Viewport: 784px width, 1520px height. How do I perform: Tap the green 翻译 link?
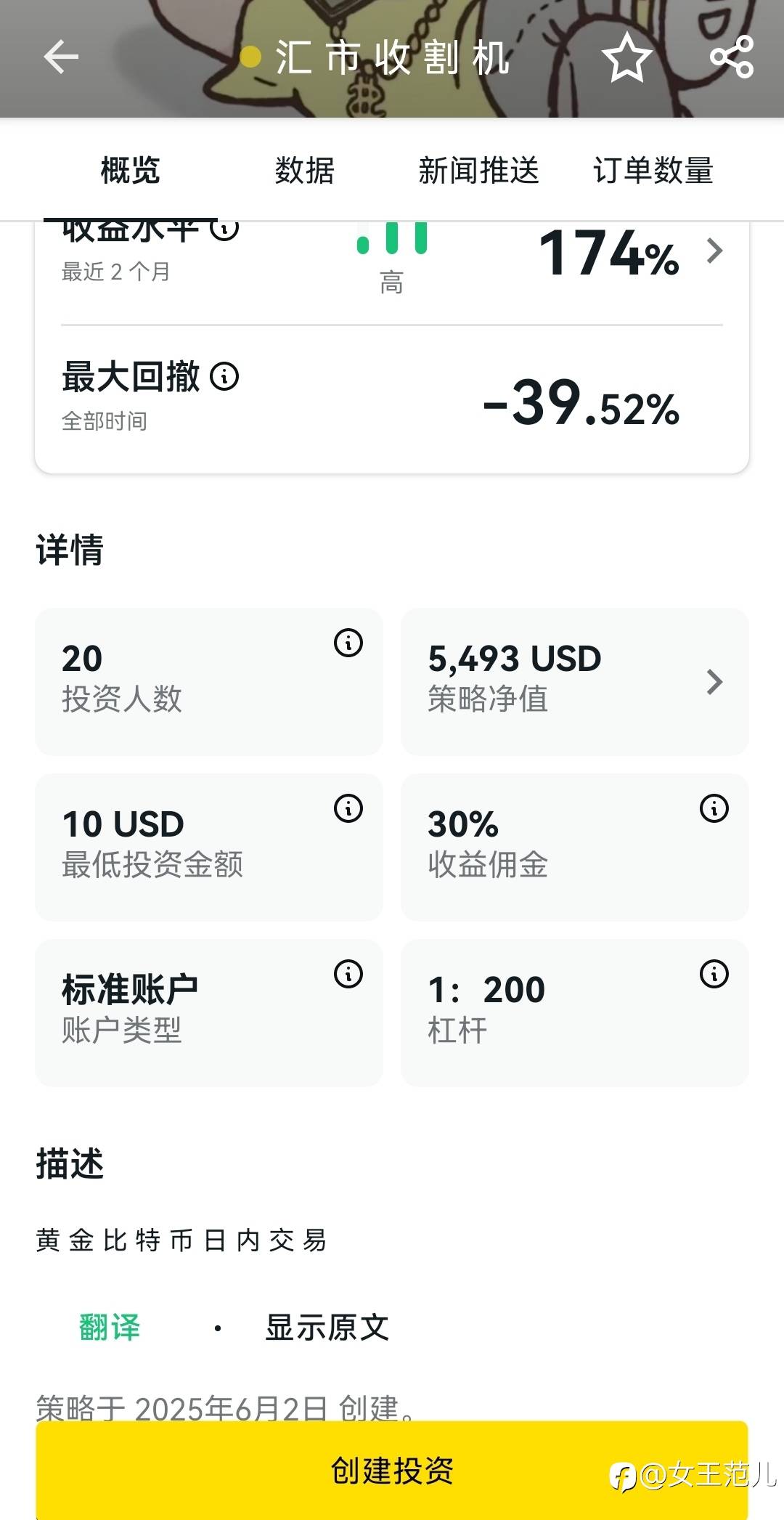[x=110, y=1328]
